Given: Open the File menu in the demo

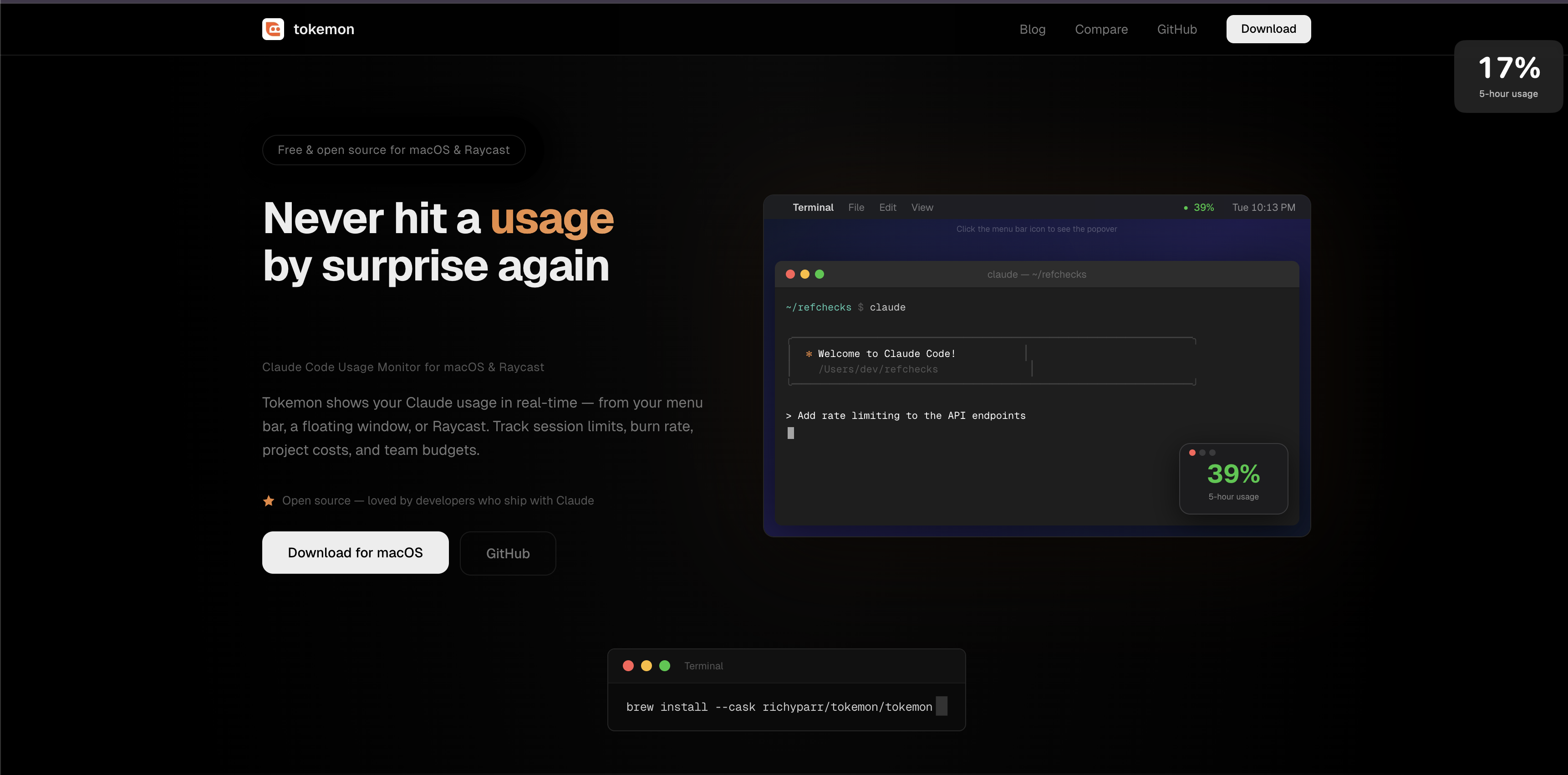Looking at the screenshot, I should click(x=856, y=208).
